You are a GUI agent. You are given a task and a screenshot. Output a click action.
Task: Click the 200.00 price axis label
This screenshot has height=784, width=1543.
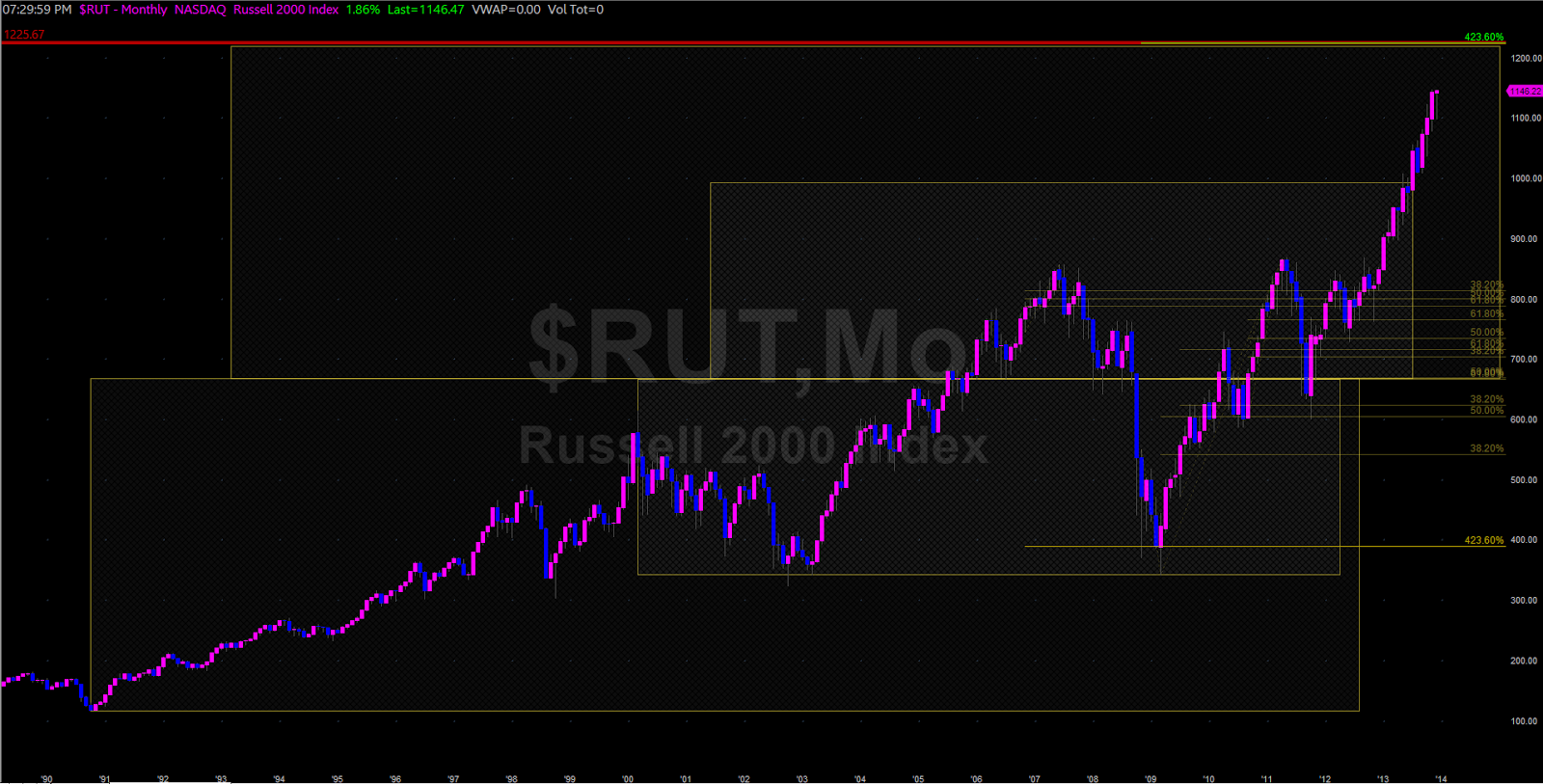click(1526, 661)
